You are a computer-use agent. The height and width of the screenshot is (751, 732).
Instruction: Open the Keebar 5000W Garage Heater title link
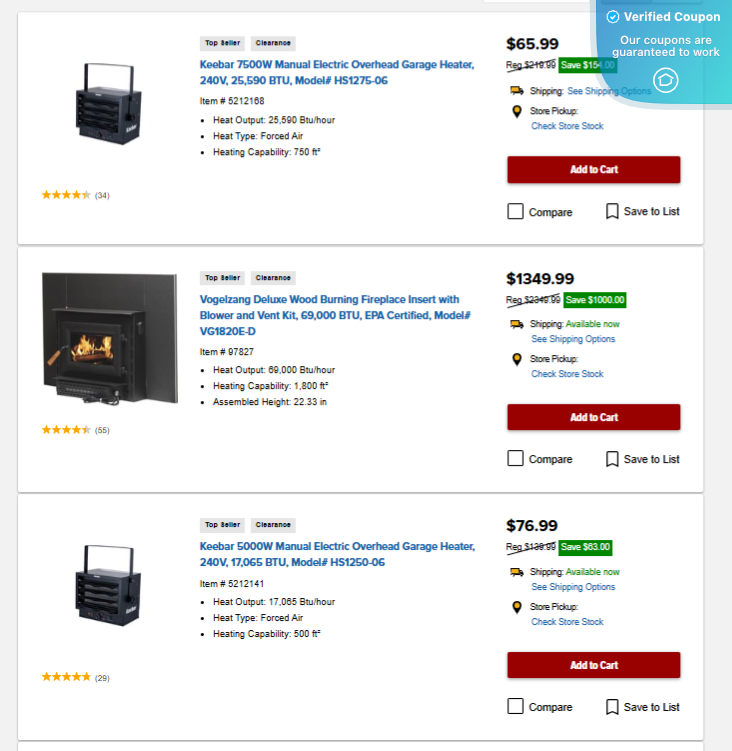[x=337, y=554]
